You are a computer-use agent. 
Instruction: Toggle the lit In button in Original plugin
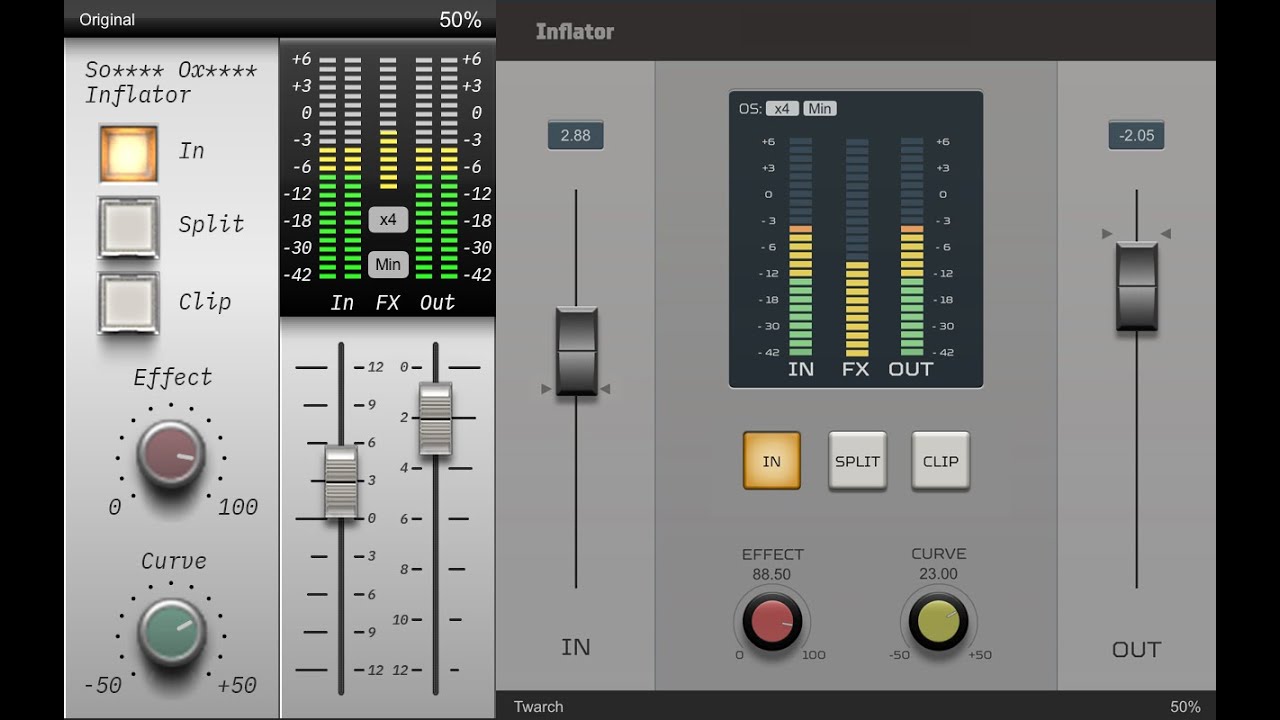(128, 153)
